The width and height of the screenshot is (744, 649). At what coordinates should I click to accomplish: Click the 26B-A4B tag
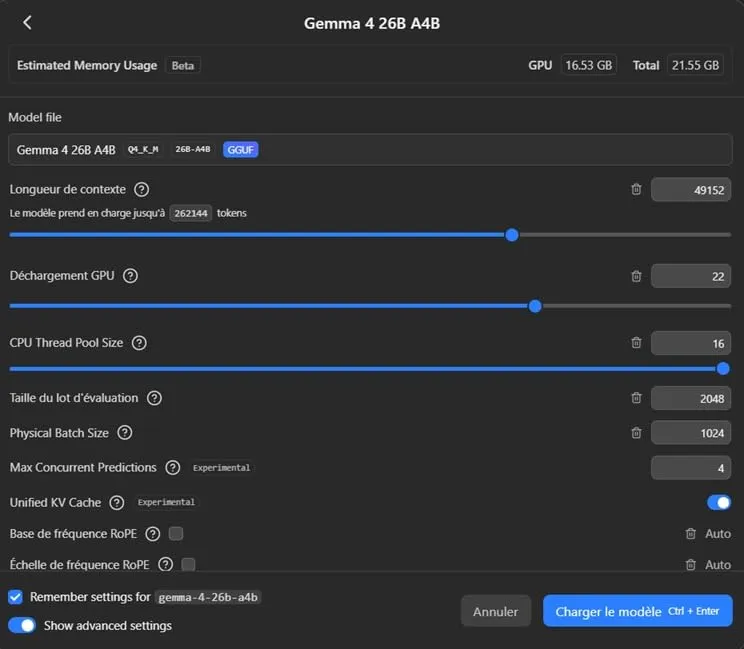(x=193, y=149)
